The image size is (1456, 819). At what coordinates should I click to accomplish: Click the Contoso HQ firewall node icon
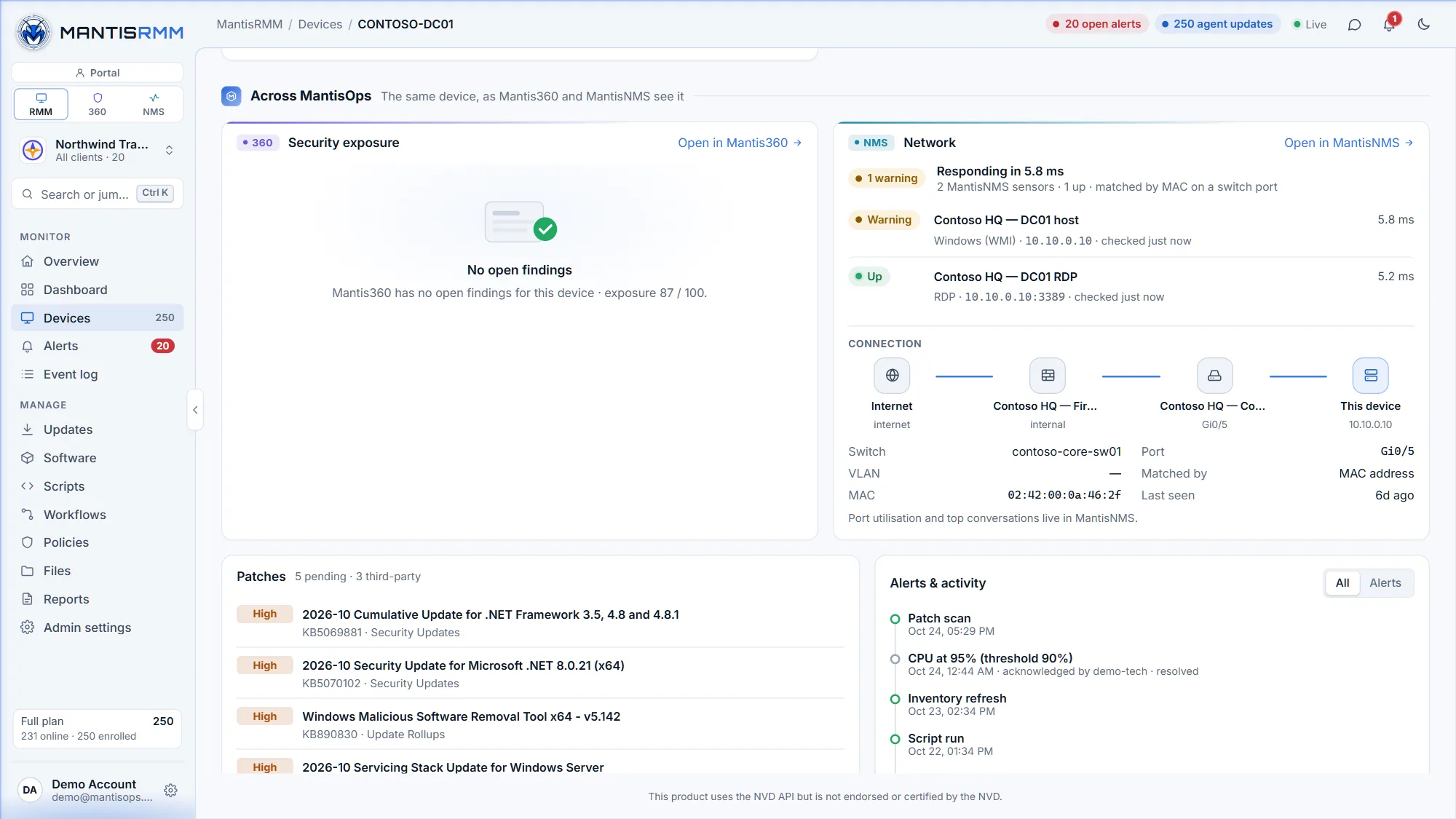click(1048, 376)
